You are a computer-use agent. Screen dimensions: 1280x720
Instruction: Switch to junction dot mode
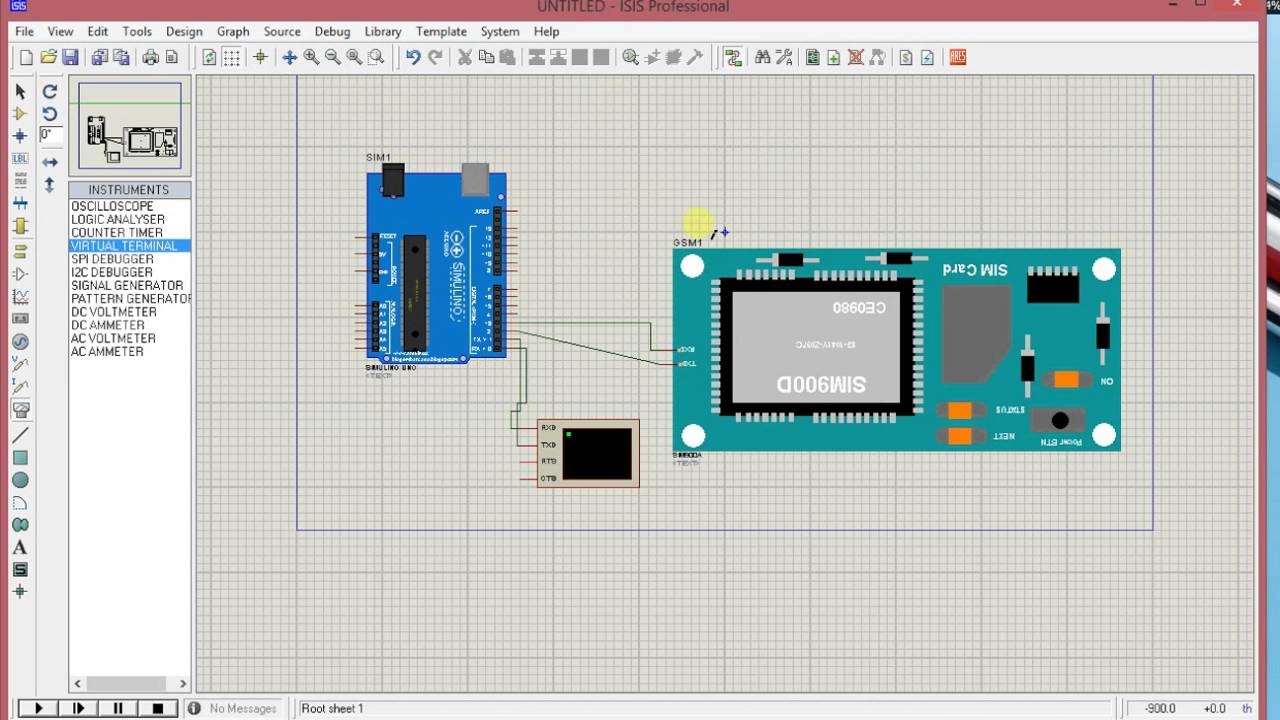pos(20,135)
